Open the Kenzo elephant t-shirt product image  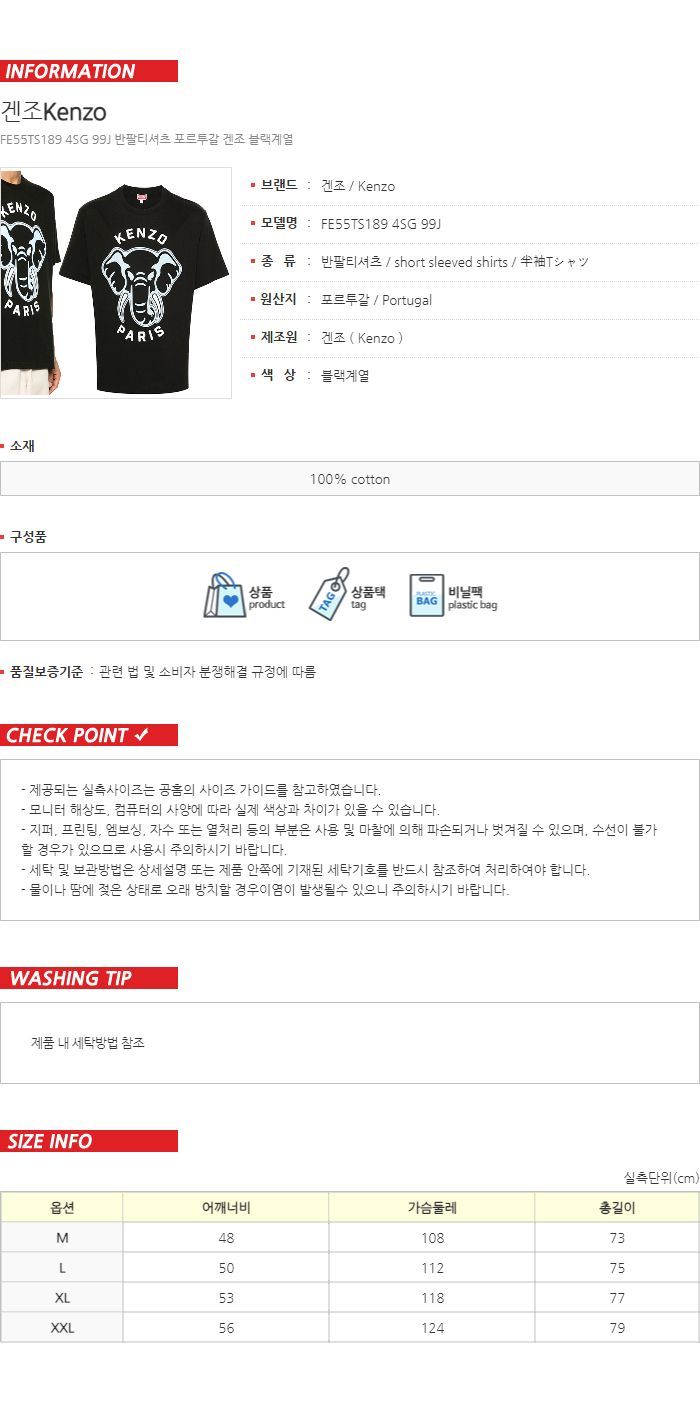(x=116, y=283)
